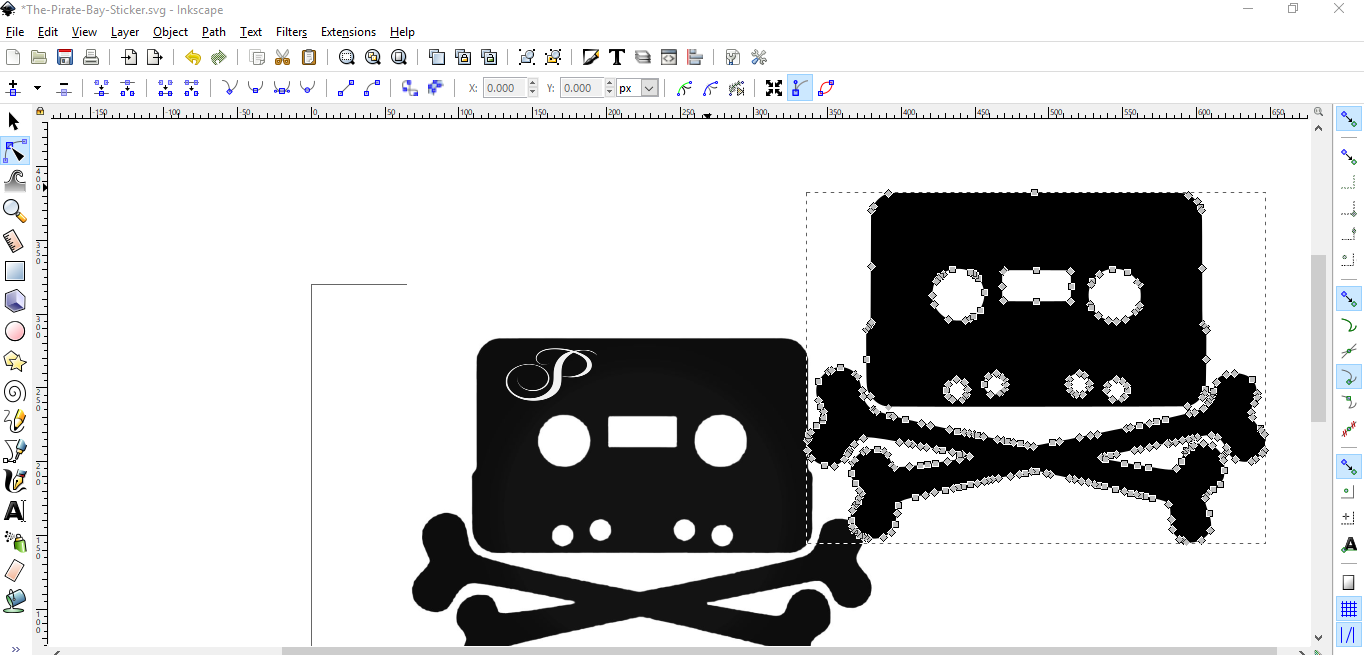Open Text and Font dialog
This screenshot has height=655, width=1364.
click(x=617, y=57)
